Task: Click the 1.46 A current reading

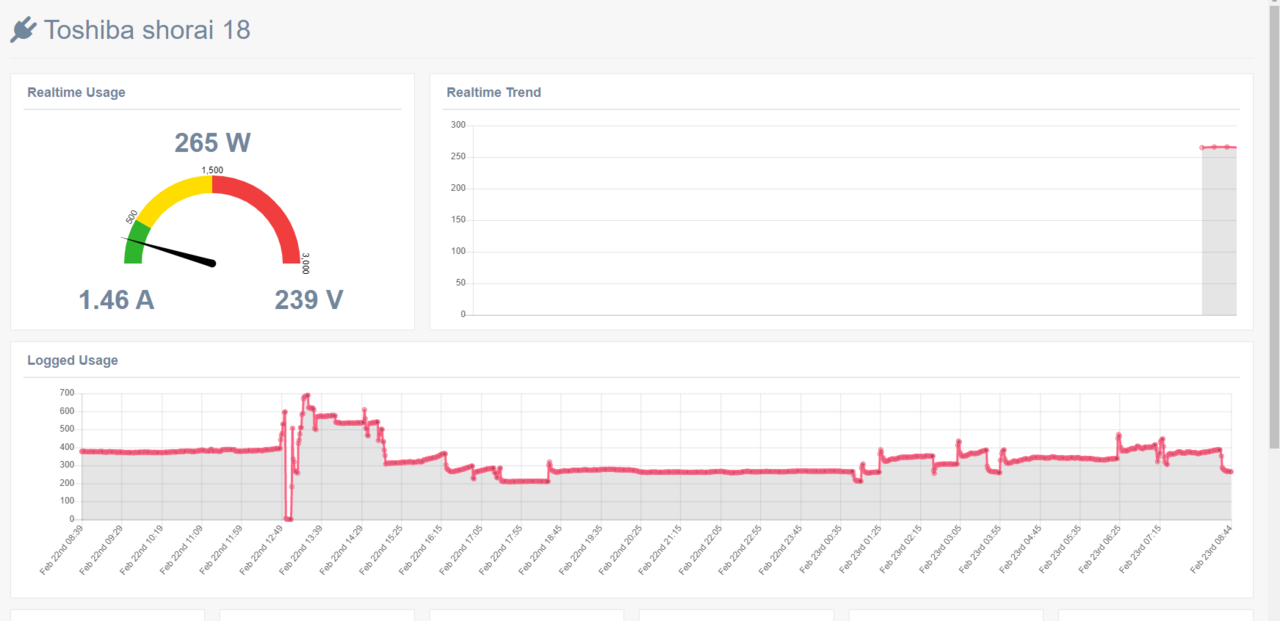Action: [116, 299]
